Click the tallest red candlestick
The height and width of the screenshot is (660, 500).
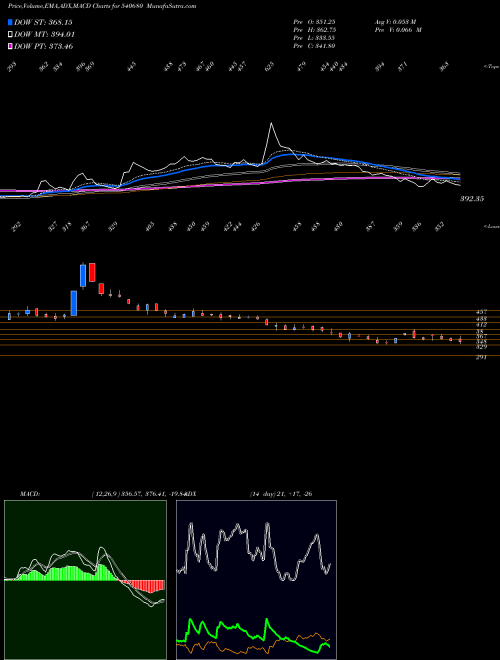(92, 272)
